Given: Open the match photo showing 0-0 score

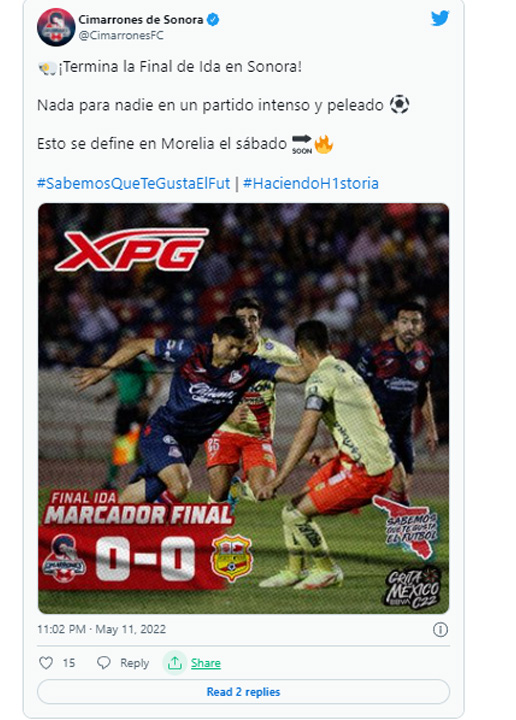Looking at the screenshot, I should click(243, 409).
